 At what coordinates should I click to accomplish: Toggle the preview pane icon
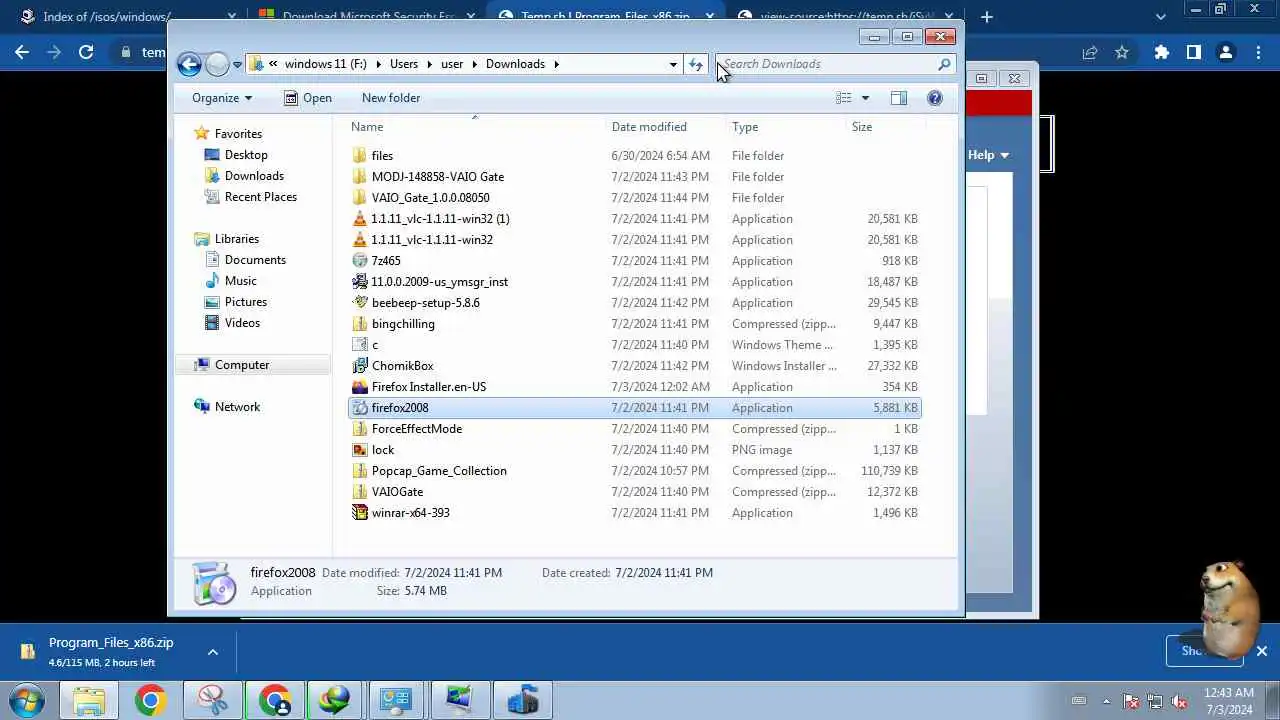pyautogui.click(x=899, y=98)
